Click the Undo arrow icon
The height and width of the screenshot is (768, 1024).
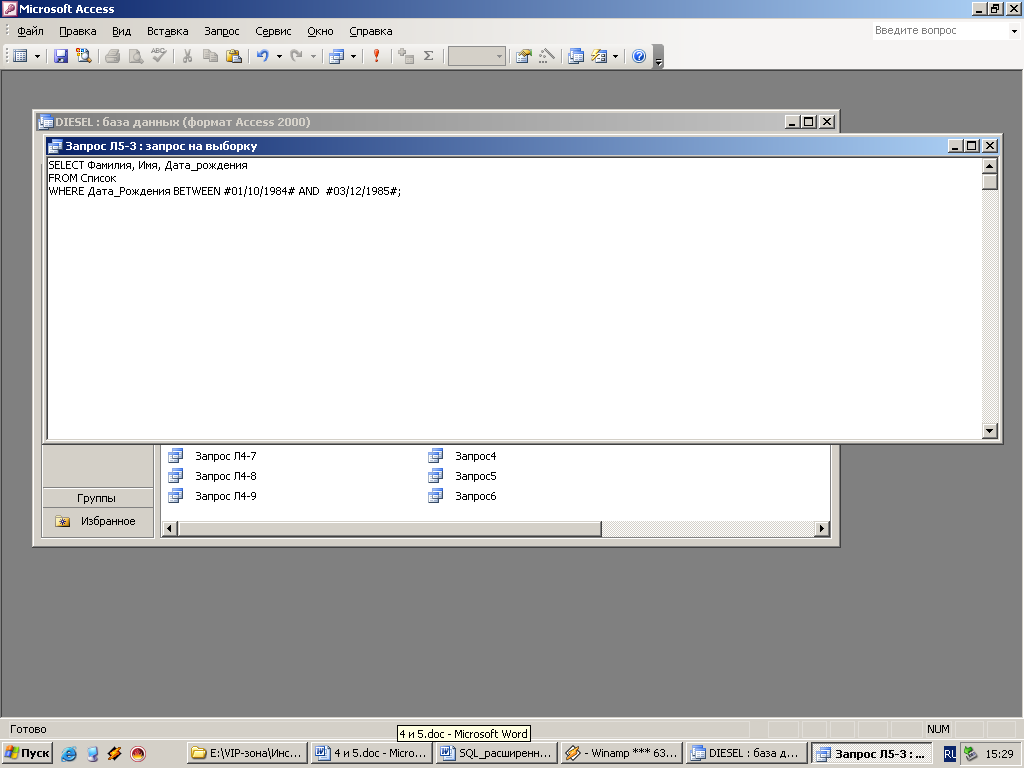(x=263, y=56)
